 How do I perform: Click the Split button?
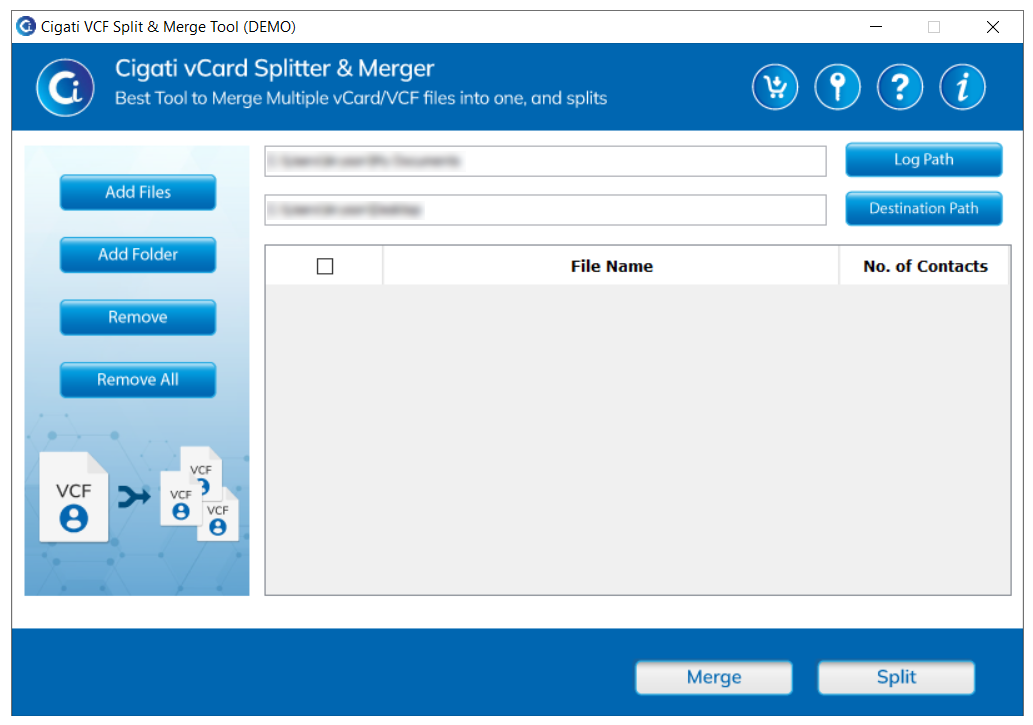tap(896, 678)
